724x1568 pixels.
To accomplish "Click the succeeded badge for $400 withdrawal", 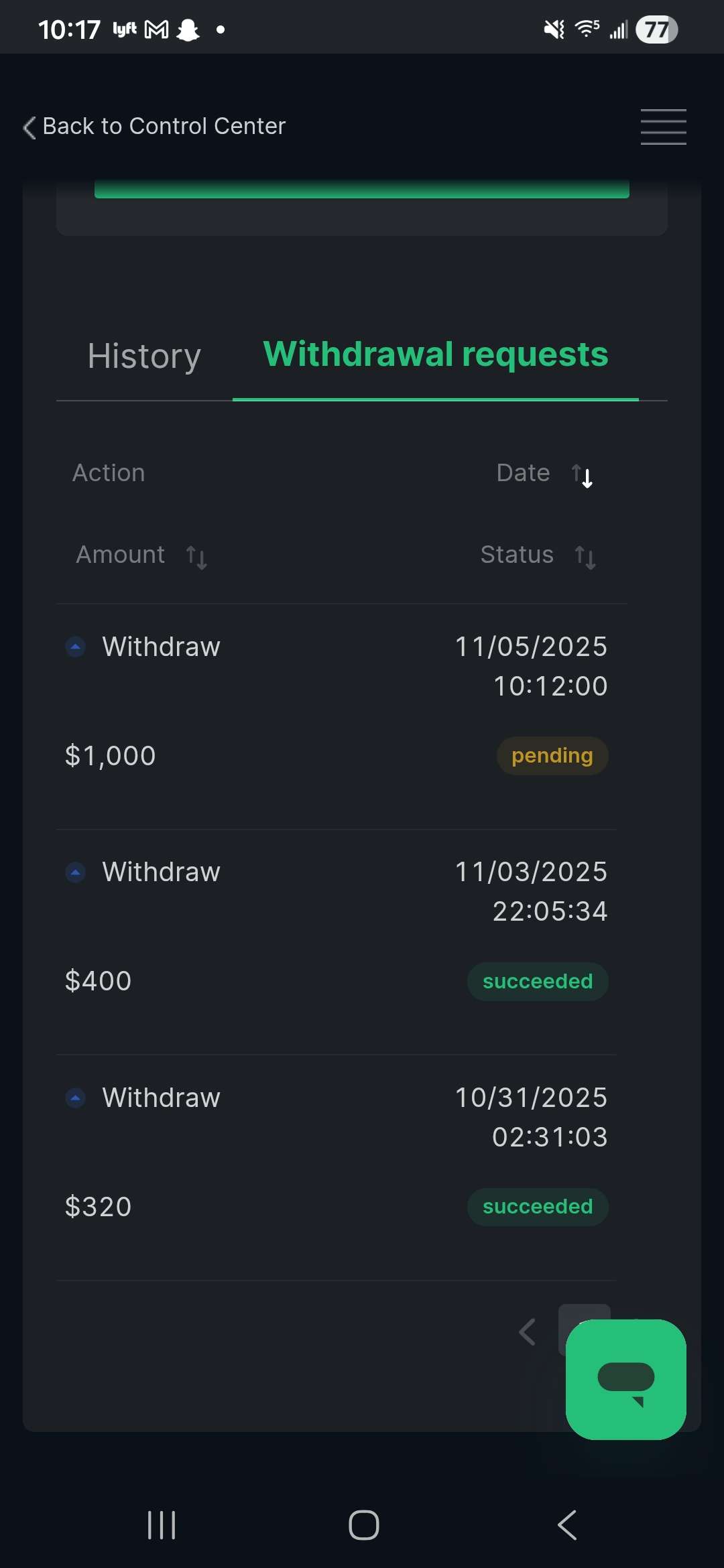I will (538, 982).
